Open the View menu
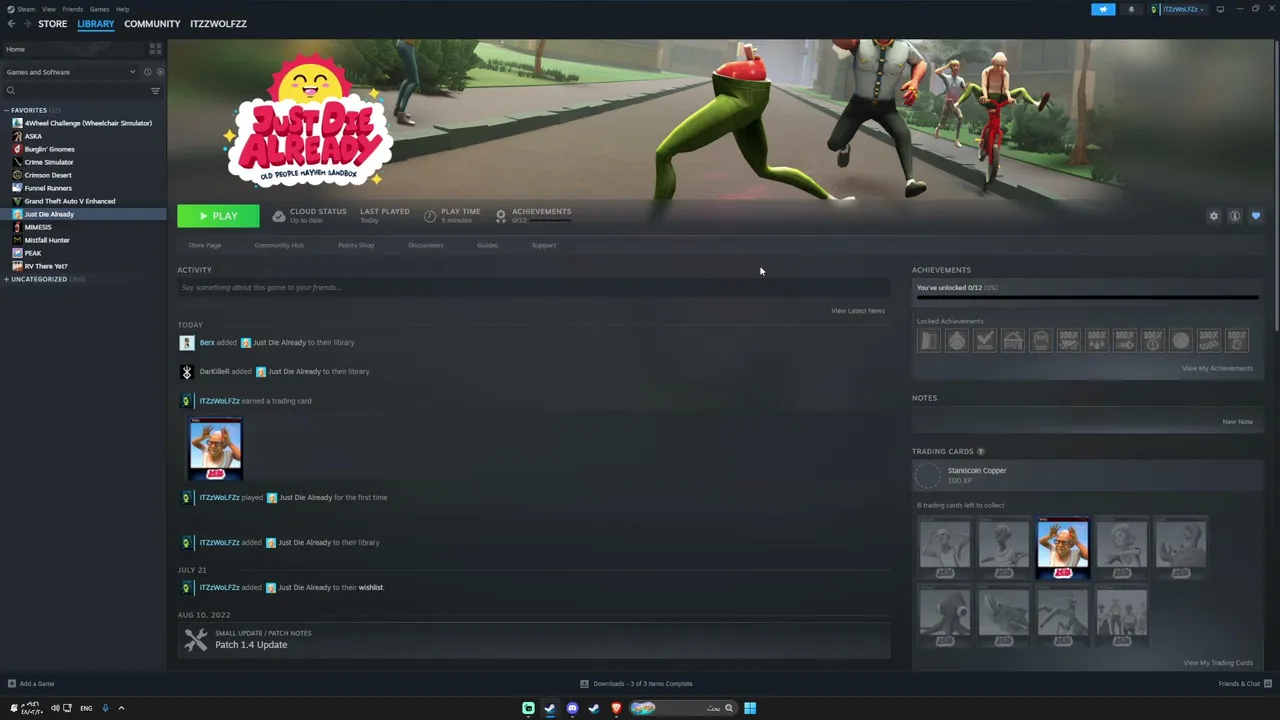 point(48,9)
